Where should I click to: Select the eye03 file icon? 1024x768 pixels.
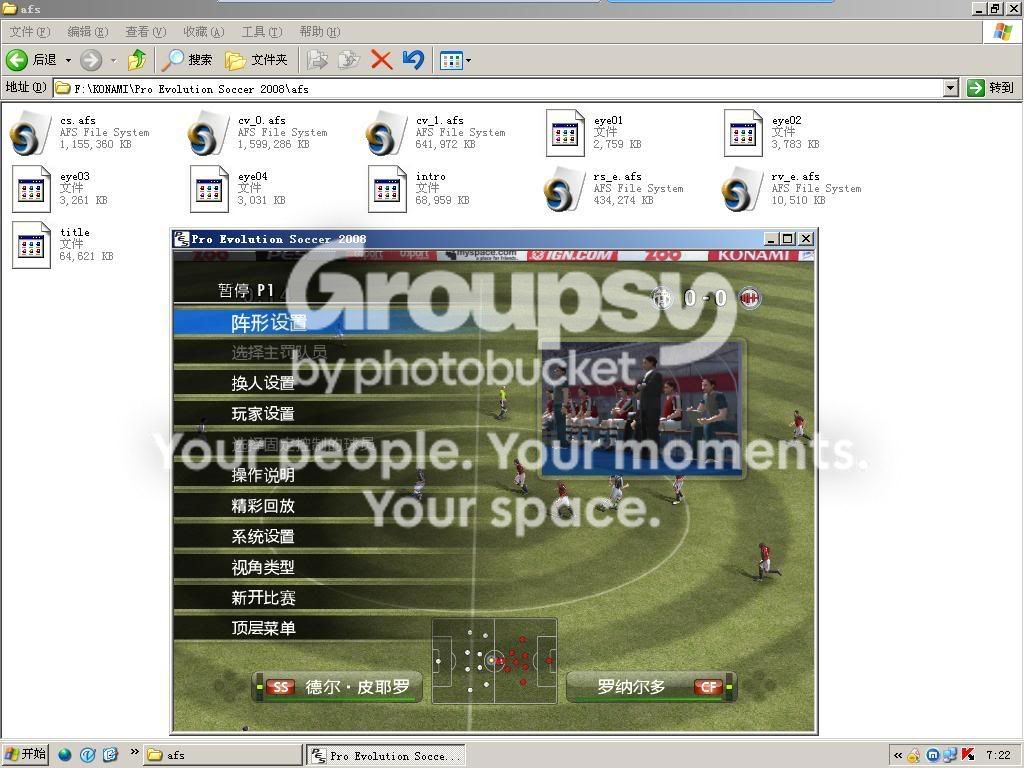click(31, 189)
